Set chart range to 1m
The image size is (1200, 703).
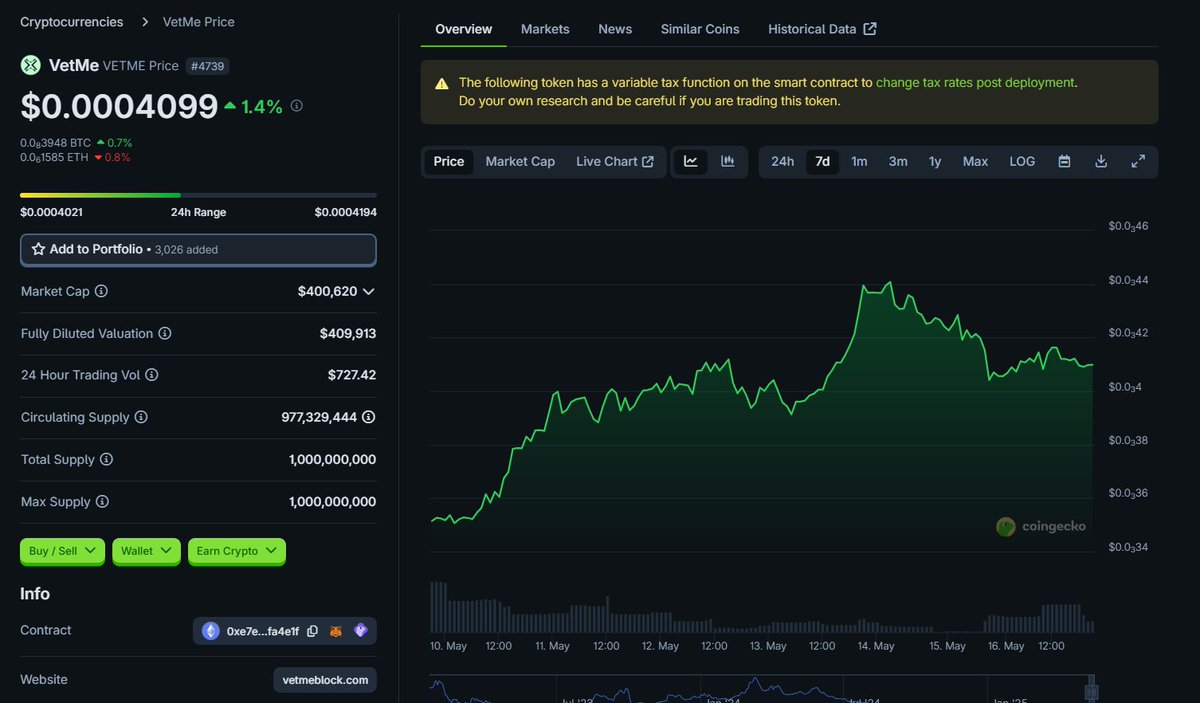[859, 161]
